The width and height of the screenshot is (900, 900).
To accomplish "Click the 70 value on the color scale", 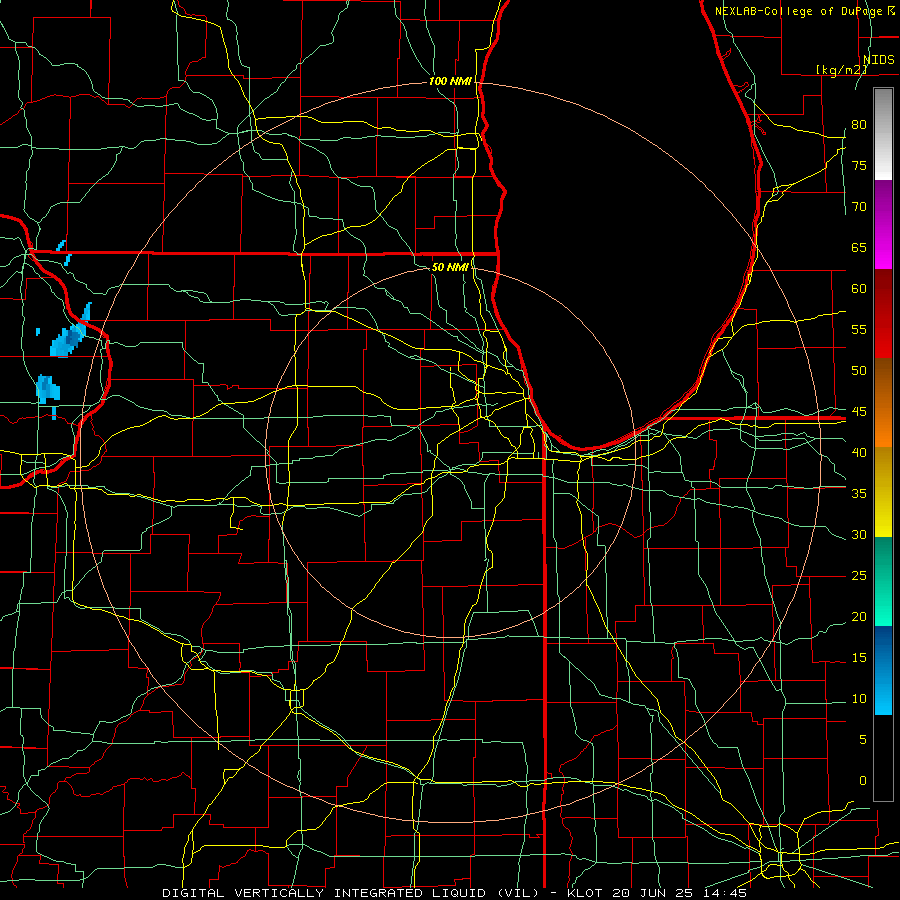I will (x=859, y=207).
